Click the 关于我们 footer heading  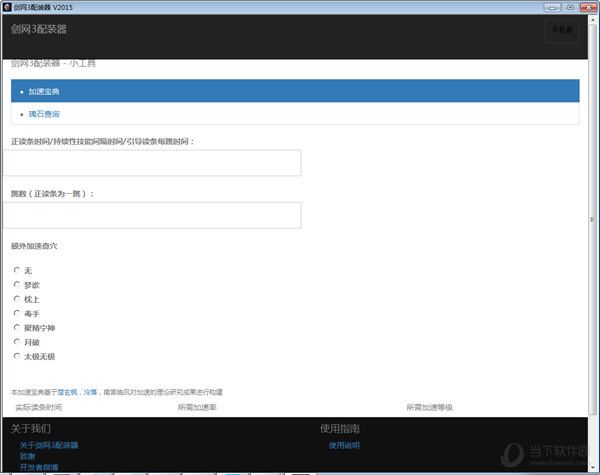coord(31,428)
